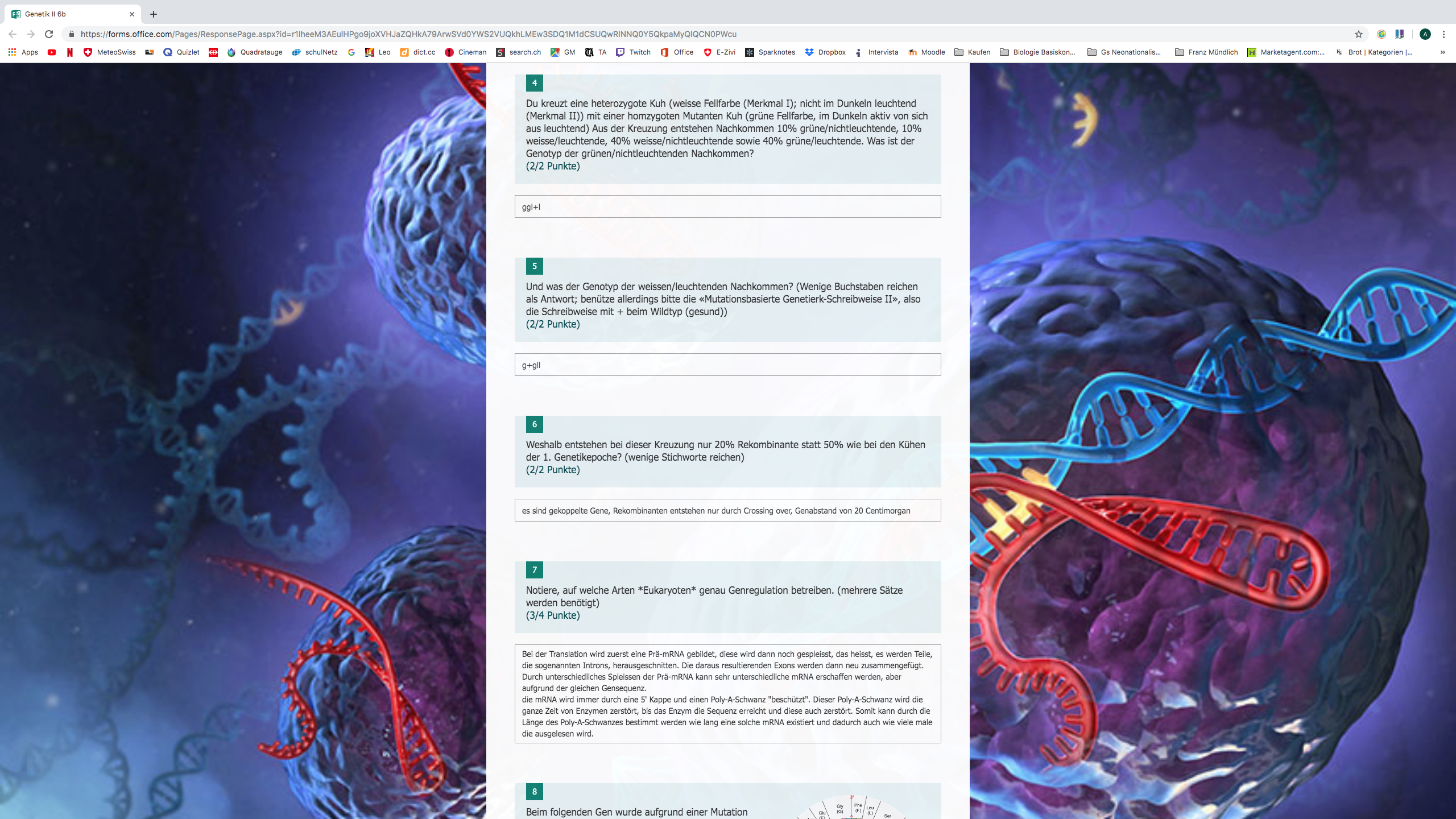Open the Moodle bookmark

point(926,52)
